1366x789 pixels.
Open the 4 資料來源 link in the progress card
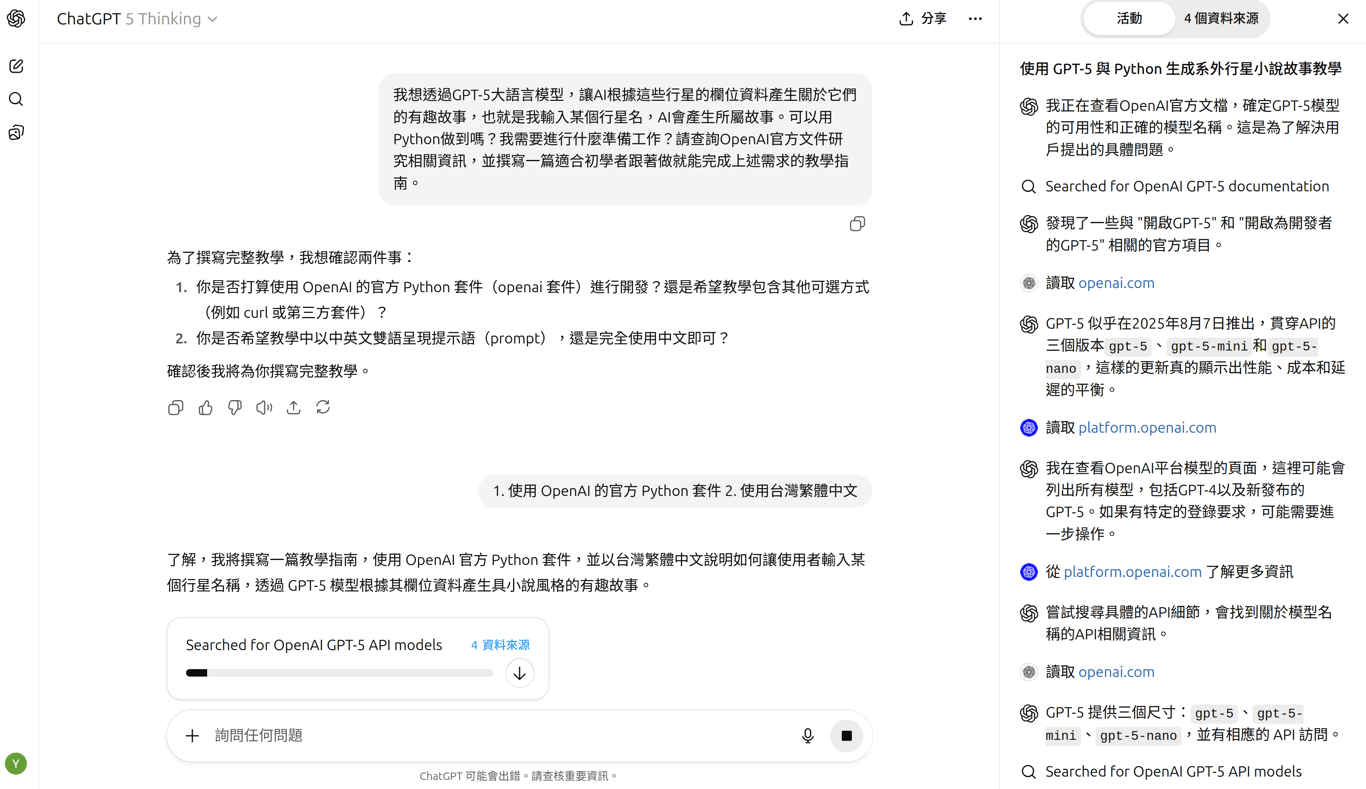pyautogui.click(x=500, y=646)
